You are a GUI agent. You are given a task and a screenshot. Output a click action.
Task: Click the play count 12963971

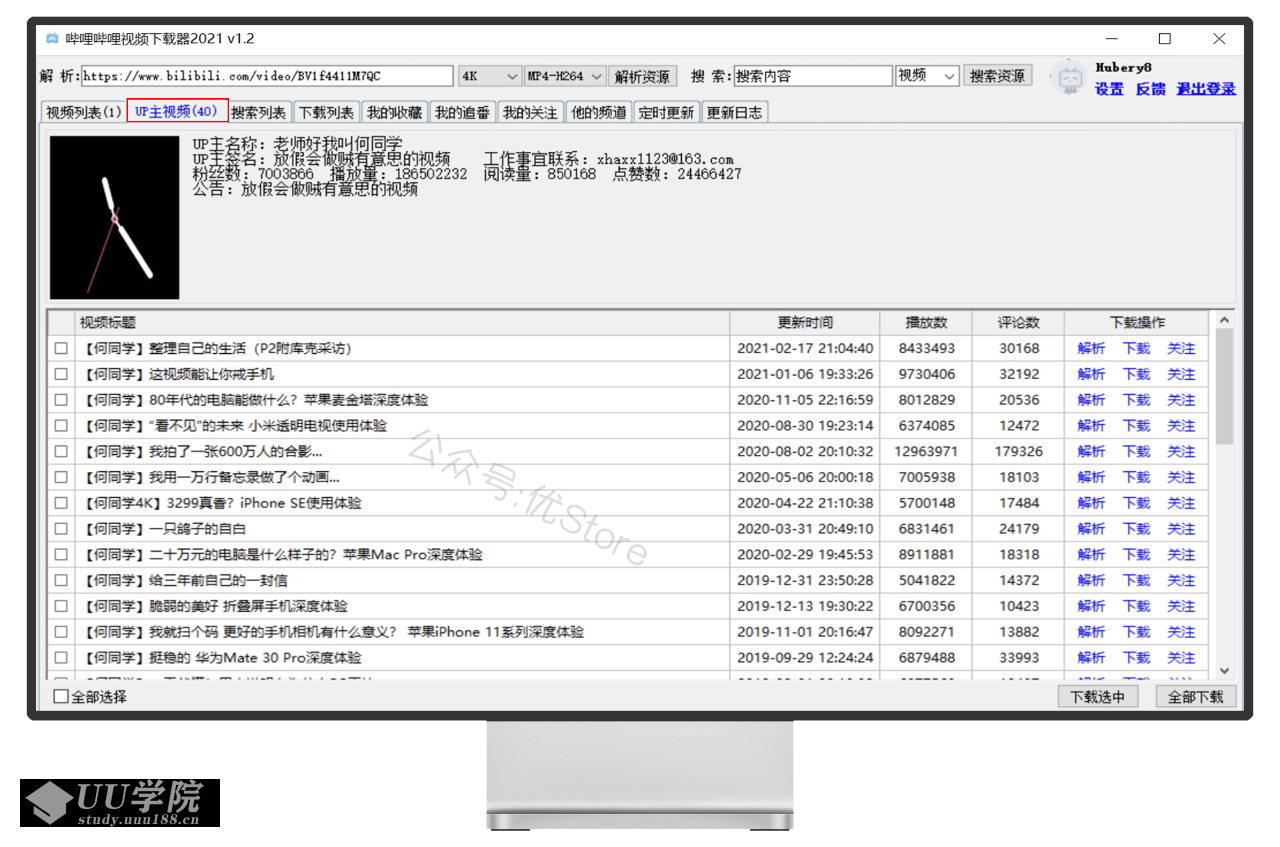(926, 452)
